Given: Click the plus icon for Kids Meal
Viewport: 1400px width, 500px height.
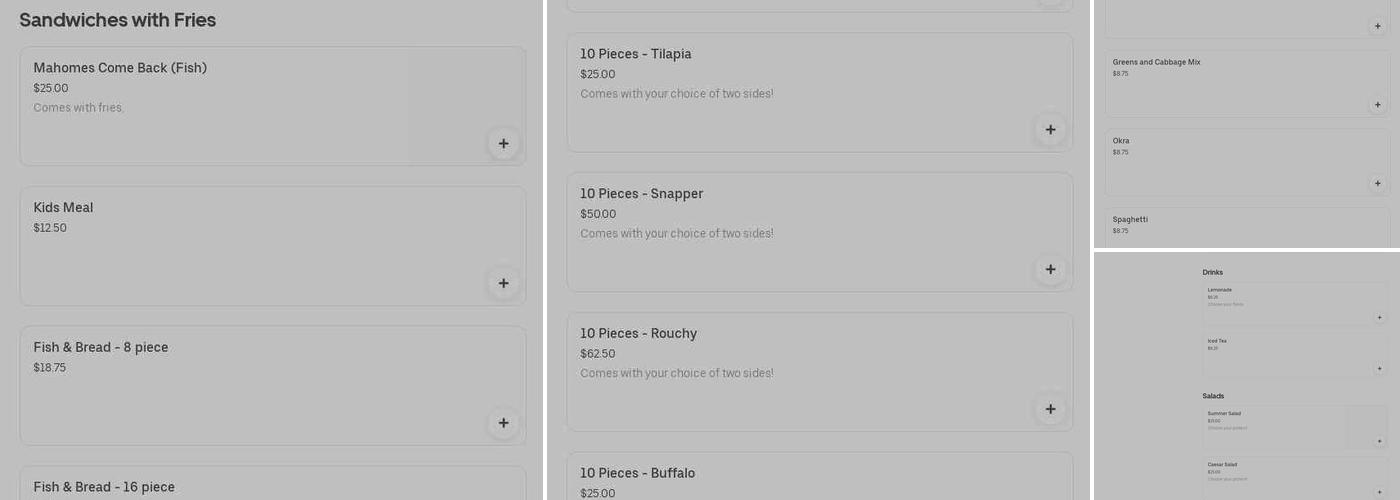Looking at the screenshot, I should point(503,284).
